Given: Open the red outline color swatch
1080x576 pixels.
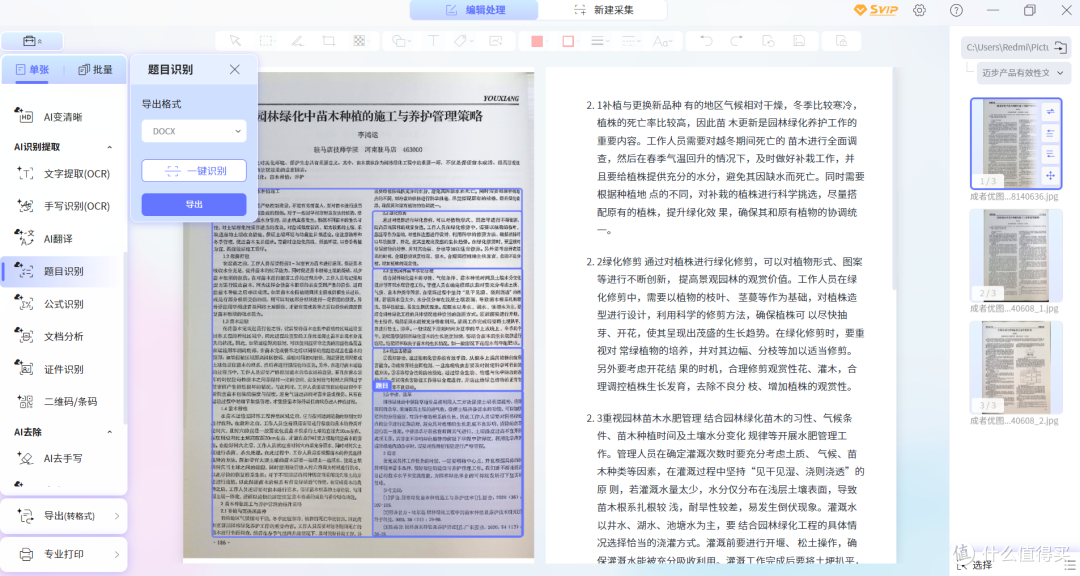Looking at the screenshot, I should click(568, 41).
